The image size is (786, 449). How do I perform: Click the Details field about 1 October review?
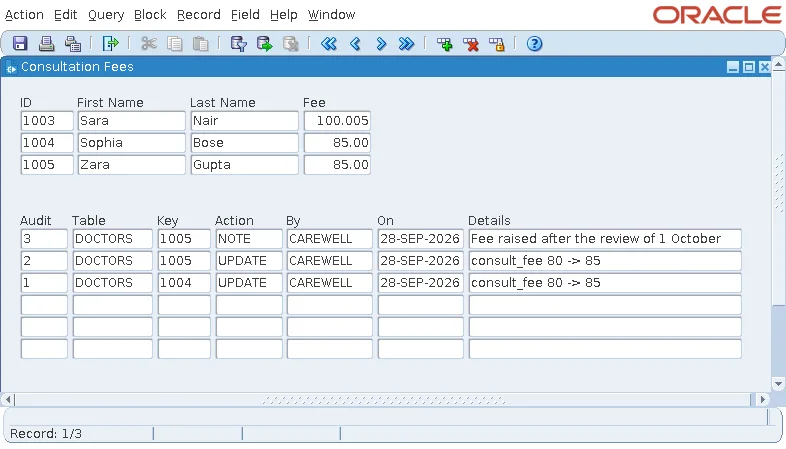pos(605,239)
